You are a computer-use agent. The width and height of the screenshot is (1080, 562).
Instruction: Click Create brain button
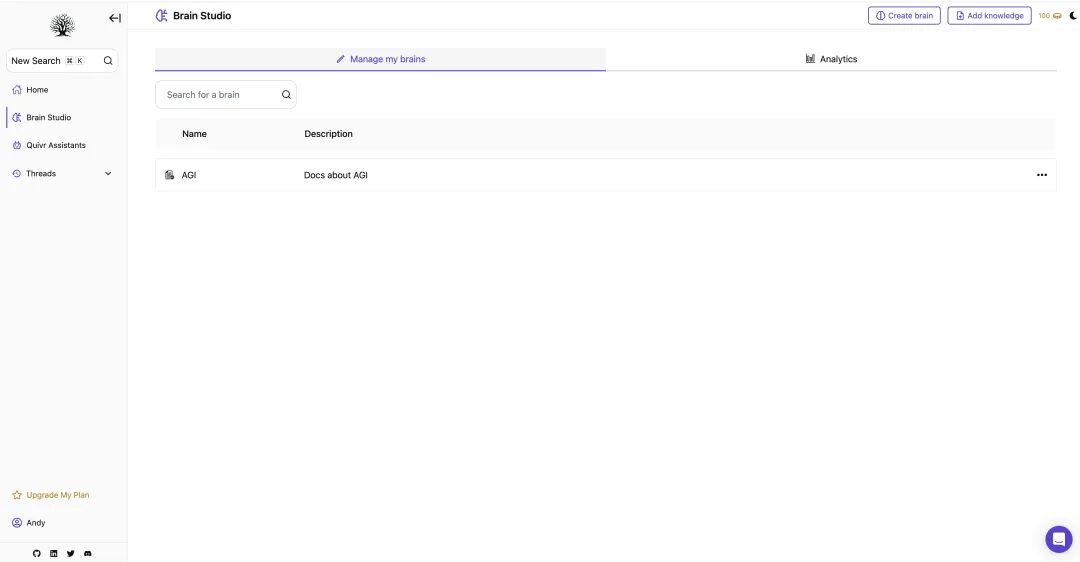[x=904, y=16]
